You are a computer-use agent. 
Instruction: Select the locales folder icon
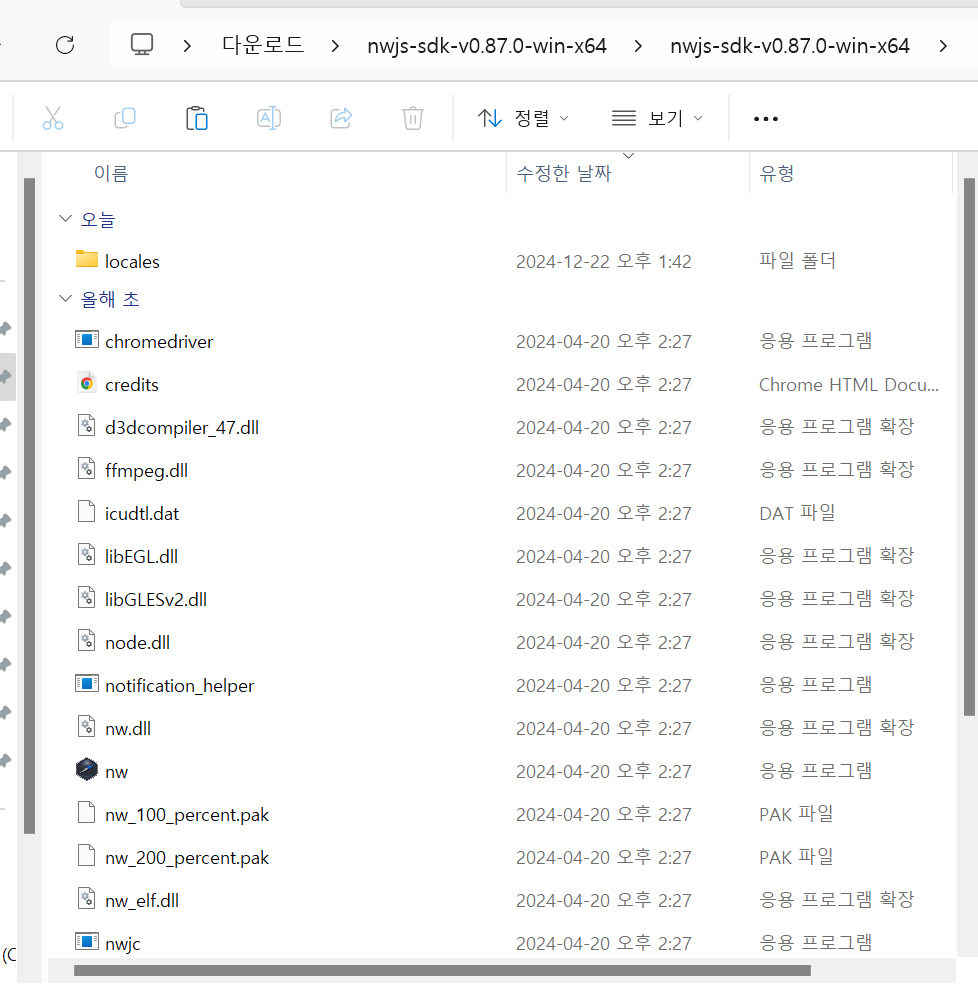pos(87,260)
